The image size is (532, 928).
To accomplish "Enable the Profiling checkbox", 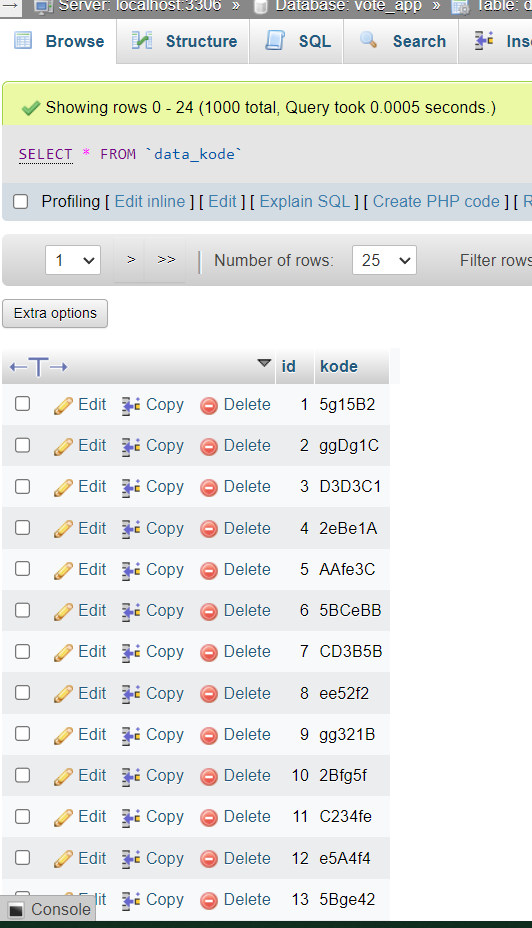I will pos(21,202).
